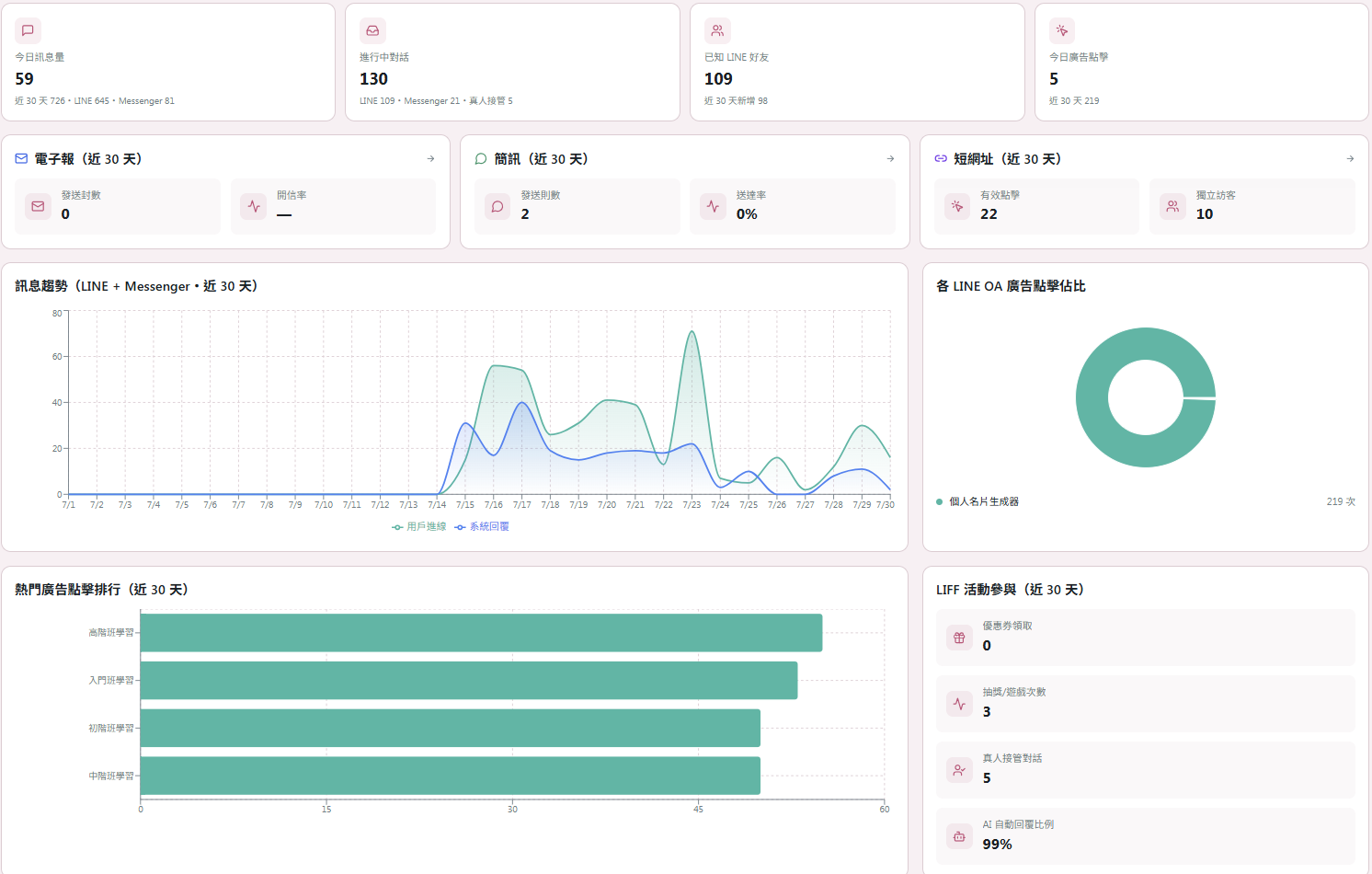
Task: Select the 初階班學習 bar in the ranking chart
Action: [x=451, y=729]
